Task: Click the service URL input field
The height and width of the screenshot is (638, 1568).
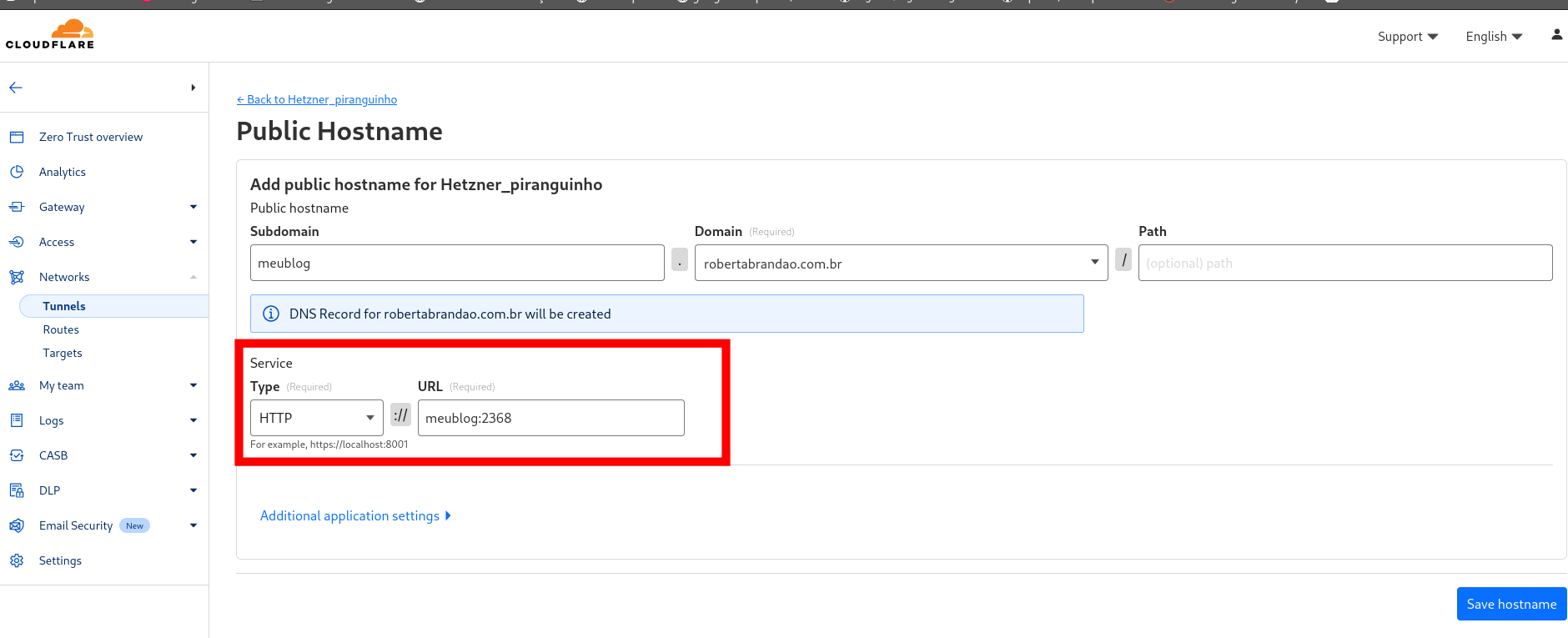Action: 551,418
